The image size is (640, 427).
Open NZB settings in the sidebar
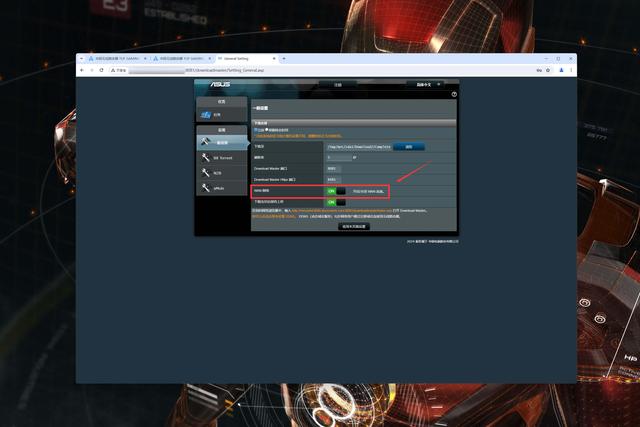pyautogui.click(x=222, y=173)
